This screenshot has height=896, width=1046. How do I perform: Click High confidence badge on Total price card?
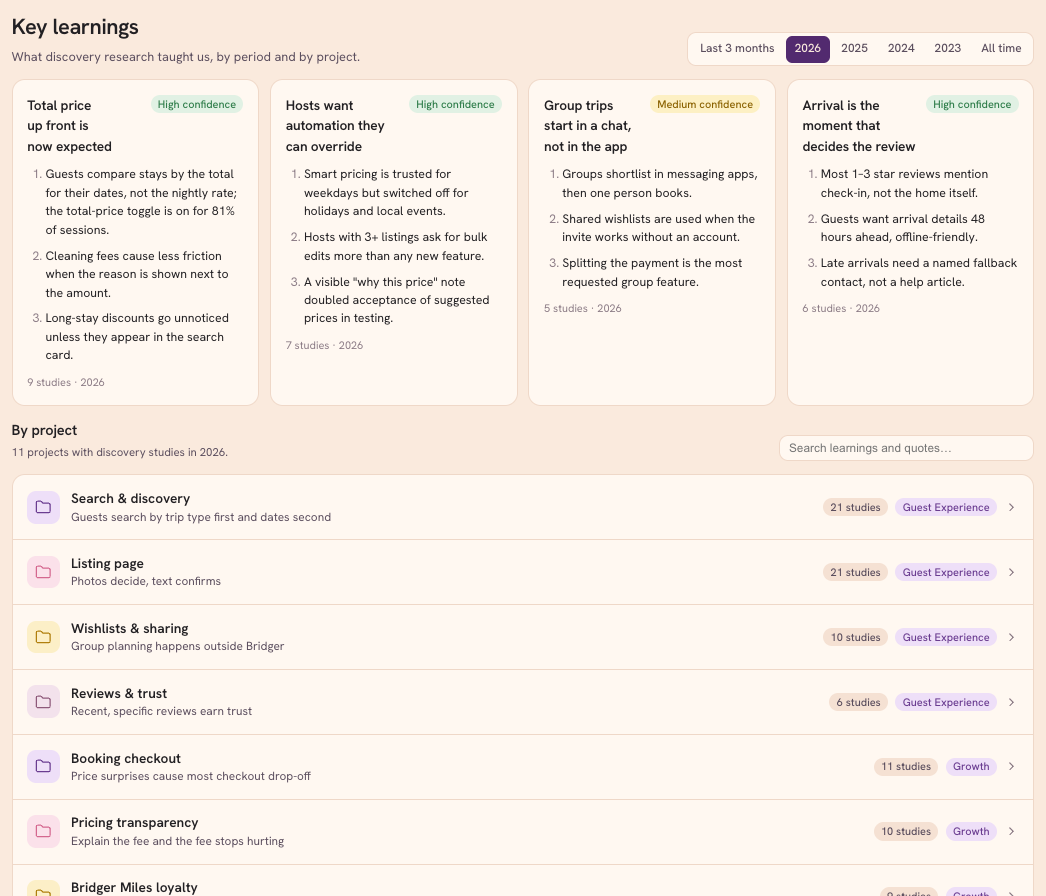click(x=197, y=104)
